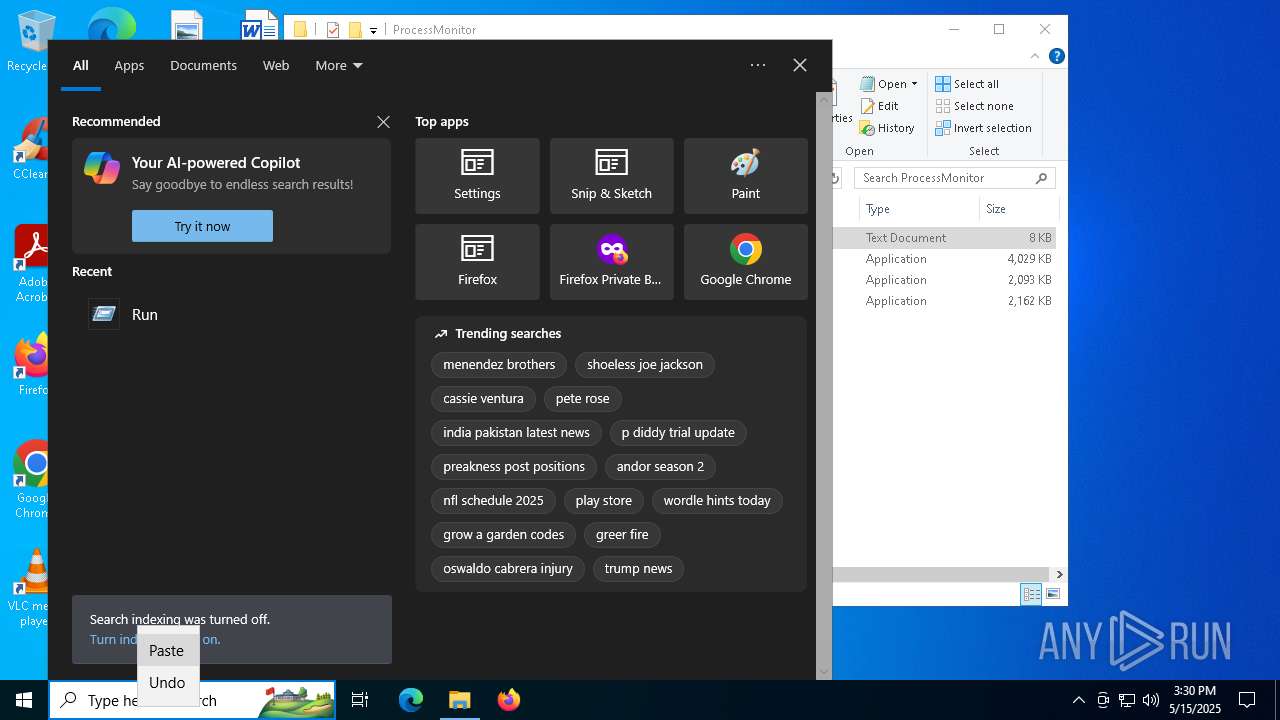1280x720 pixels.
Task: Choose Paste from the context menu
Action: (x=167, y=650)
